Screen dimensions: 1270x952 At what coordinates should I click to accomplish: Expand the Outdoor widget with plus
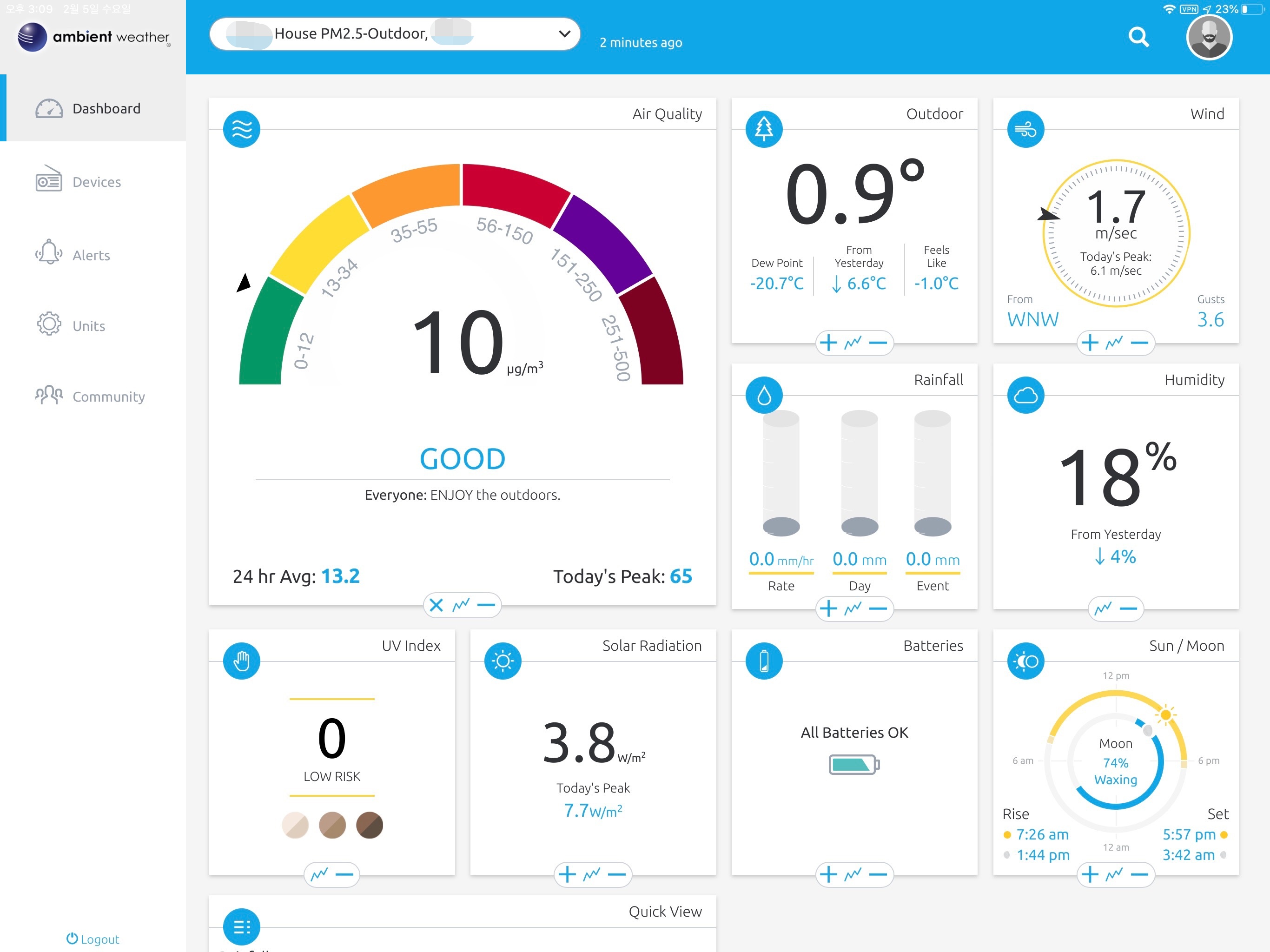pos(828,344)
